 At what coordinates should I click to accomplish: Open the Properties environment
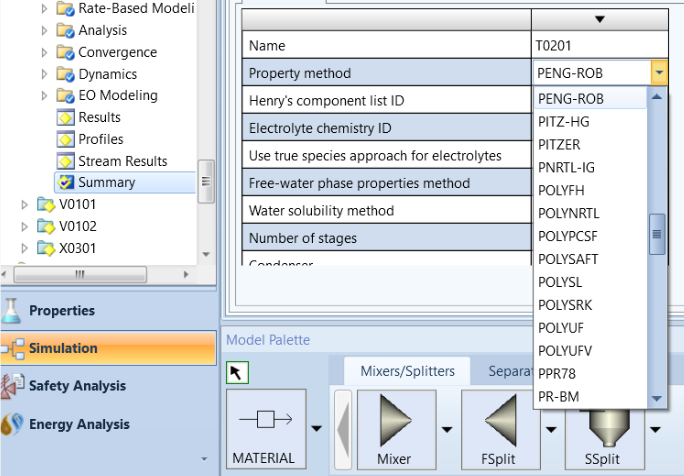(62, 311)
